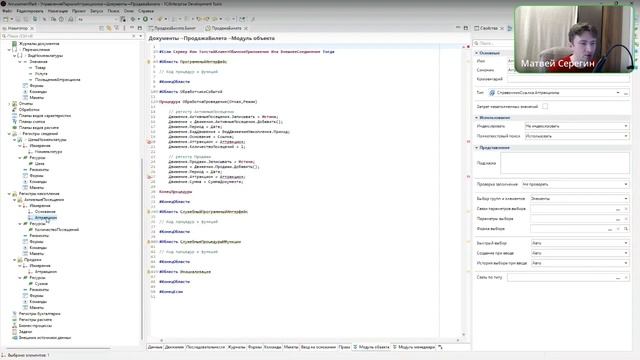
Task: Switch to the Модуль менеджера bottom tab
Action: coord(414,347)
